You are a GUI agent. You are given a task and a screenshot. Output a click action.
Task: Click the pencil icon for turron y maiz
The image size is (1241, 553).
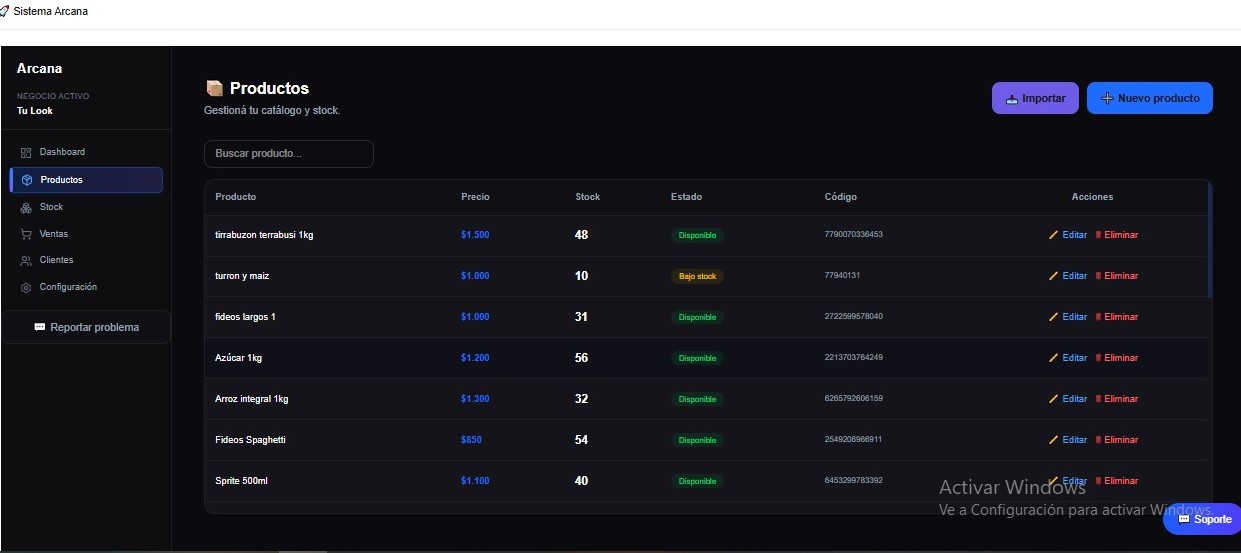coord(1053,276)
